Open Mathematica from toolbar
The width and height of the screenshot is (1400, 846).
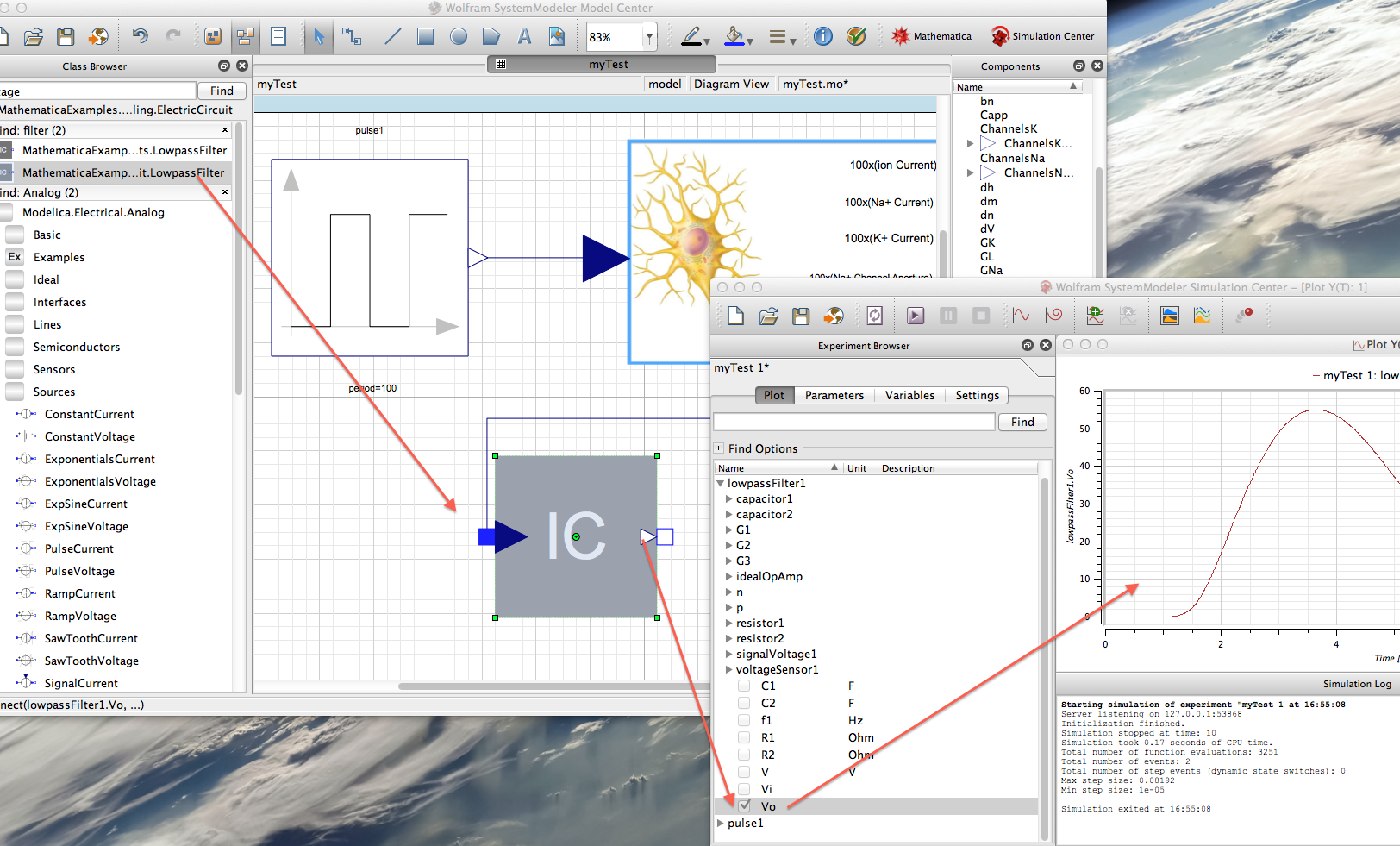tap(931, 36)
